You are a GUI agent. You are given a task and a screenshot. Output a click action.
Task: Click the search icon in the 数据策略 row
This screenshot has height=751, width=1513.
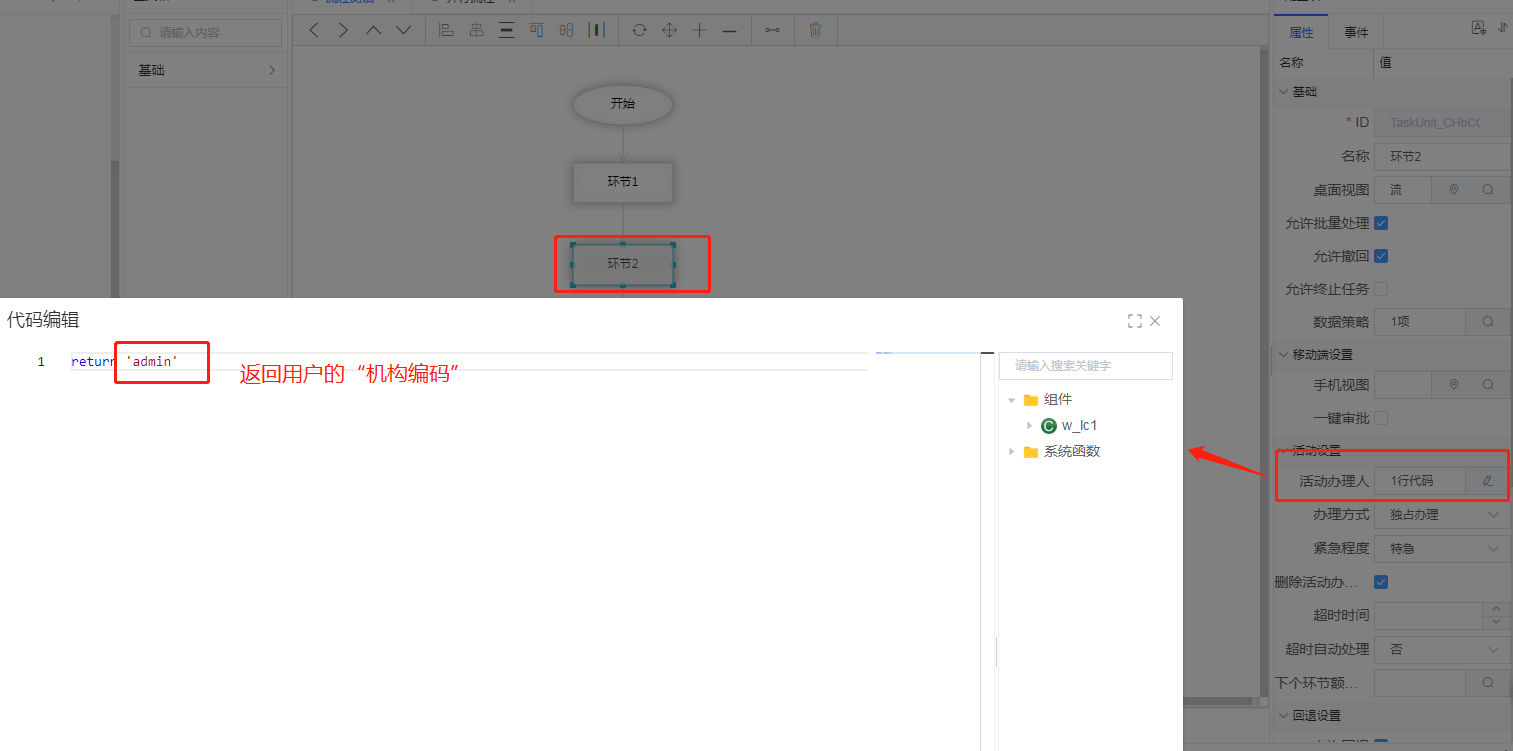[x=1487, y=322]
